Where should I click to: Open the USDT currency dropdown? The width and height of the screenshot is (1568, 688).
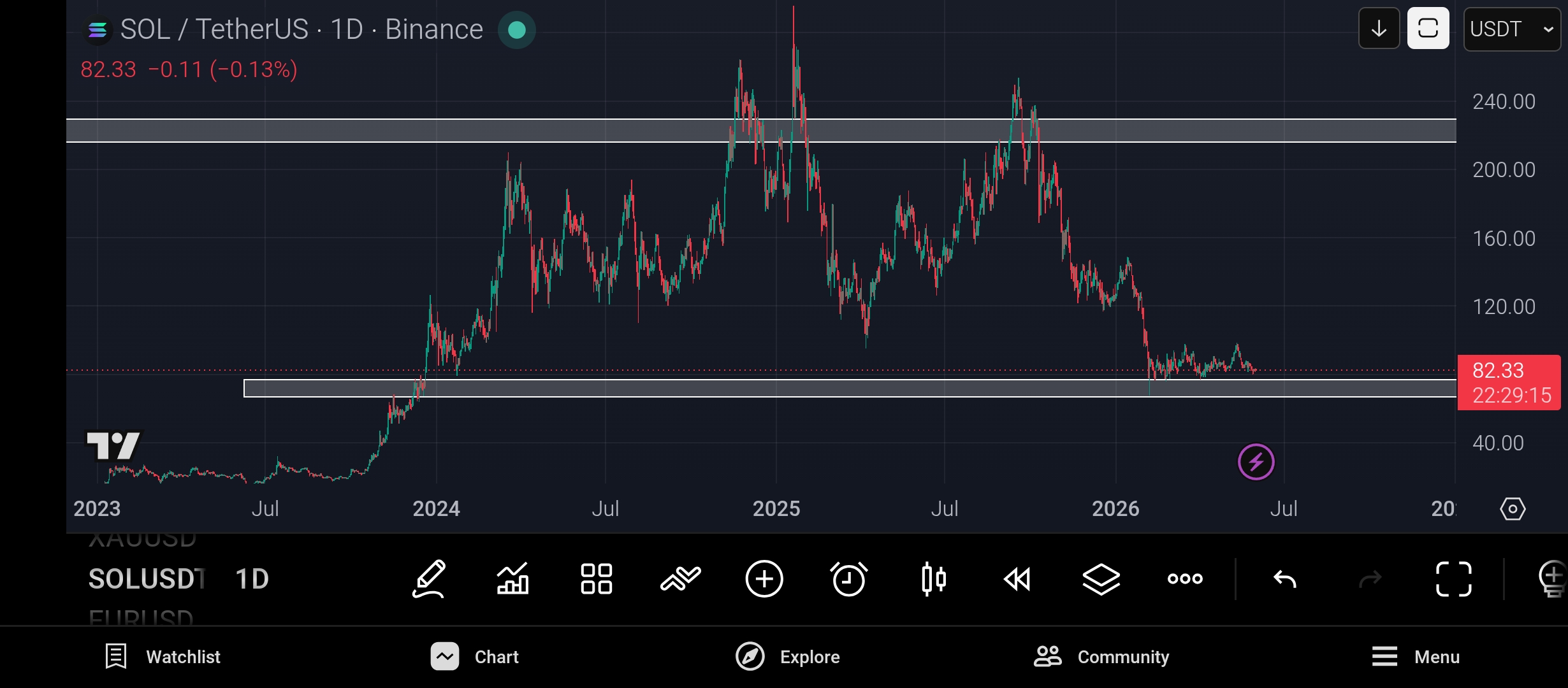click(x=1513, y=29)
